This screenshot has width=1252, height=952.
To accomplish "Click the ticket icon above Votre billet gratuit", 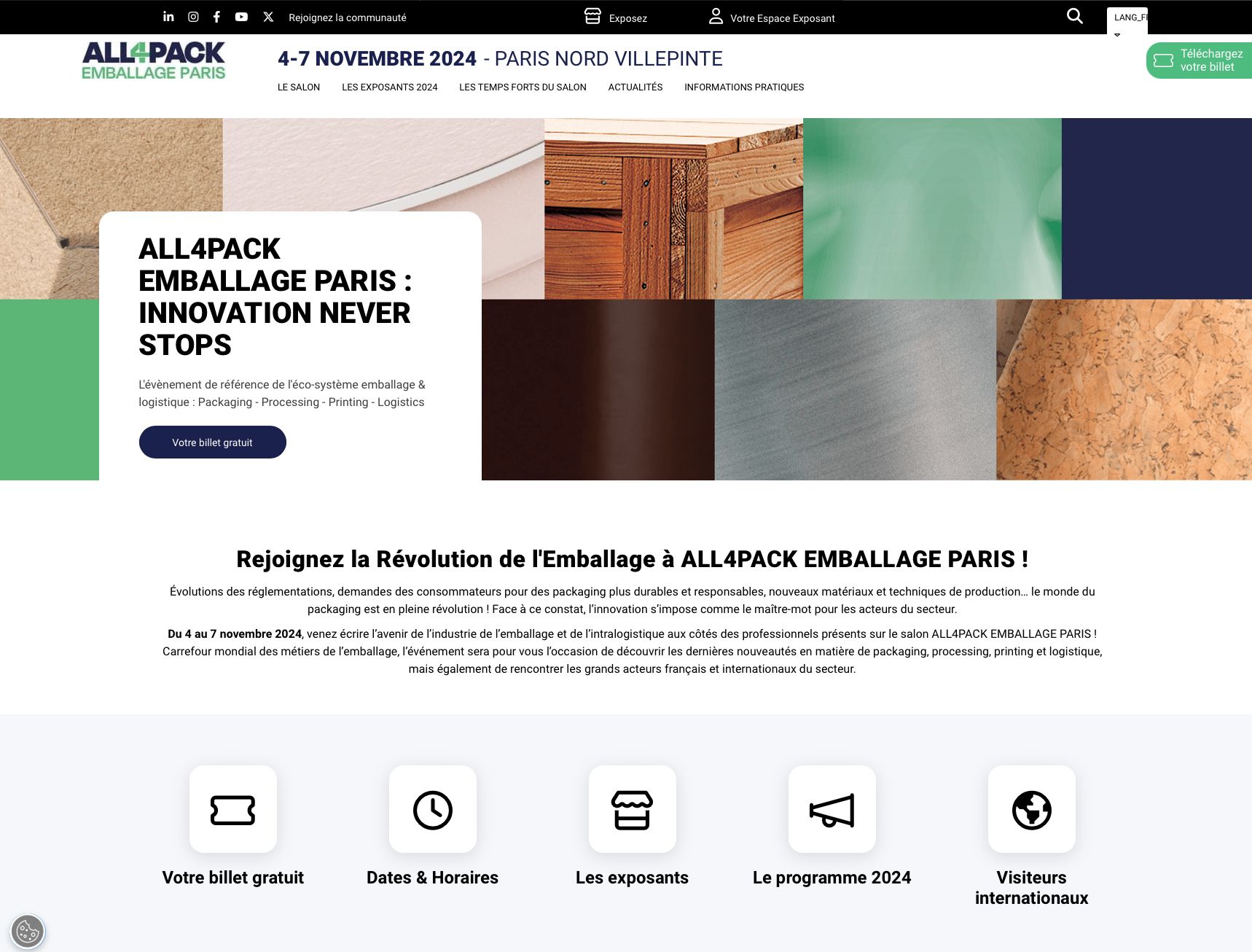I will [233, 810].
